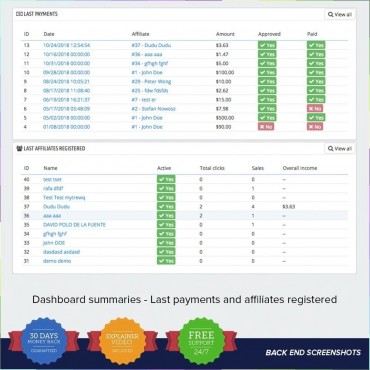Toggle Approved status for $100.00 payment
This screenshot has width=370, height=370.
pyautogui.click(x=267, y=72)
